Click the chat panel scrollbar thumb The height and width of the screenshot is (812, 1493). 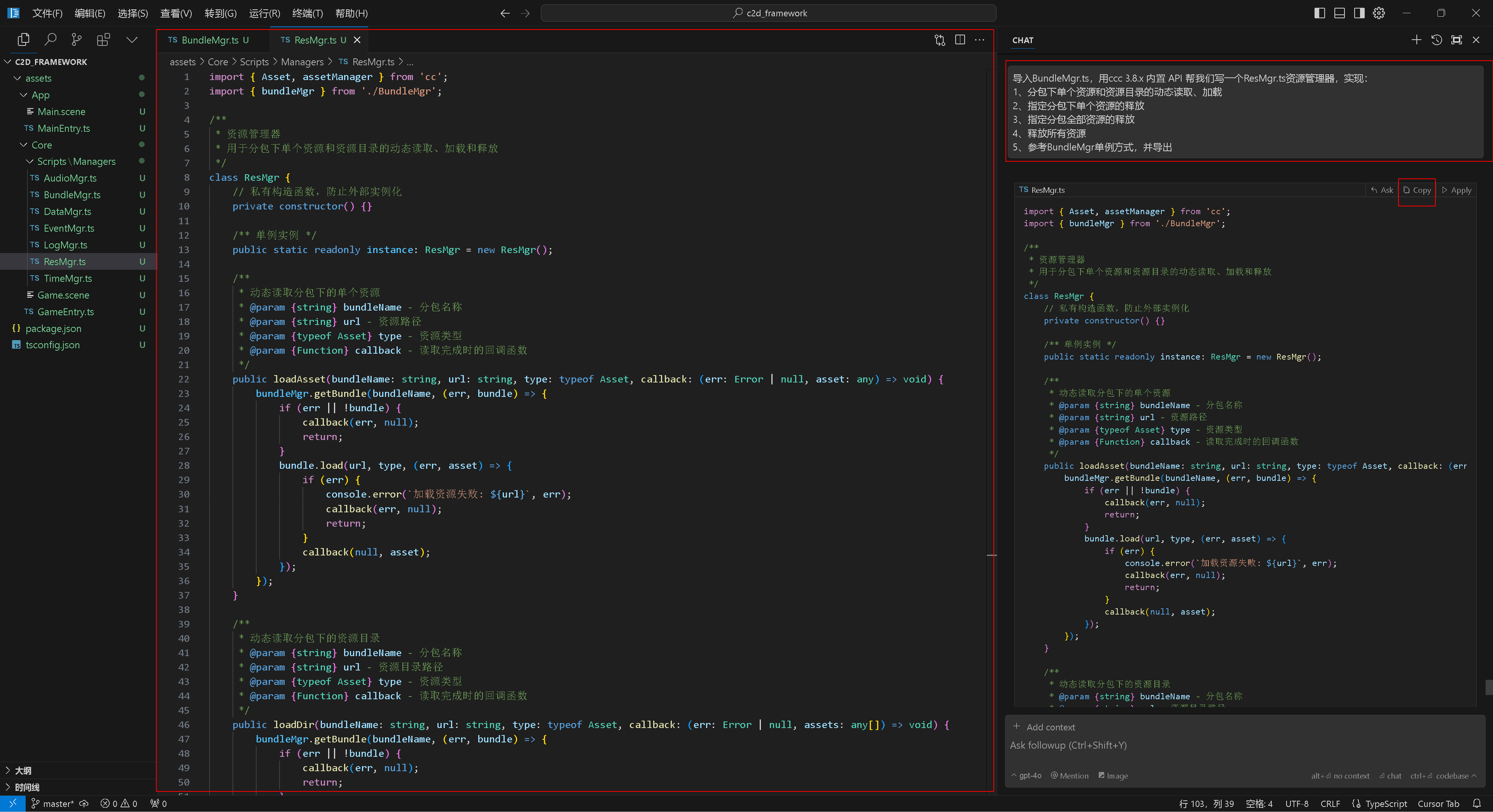1489,687
